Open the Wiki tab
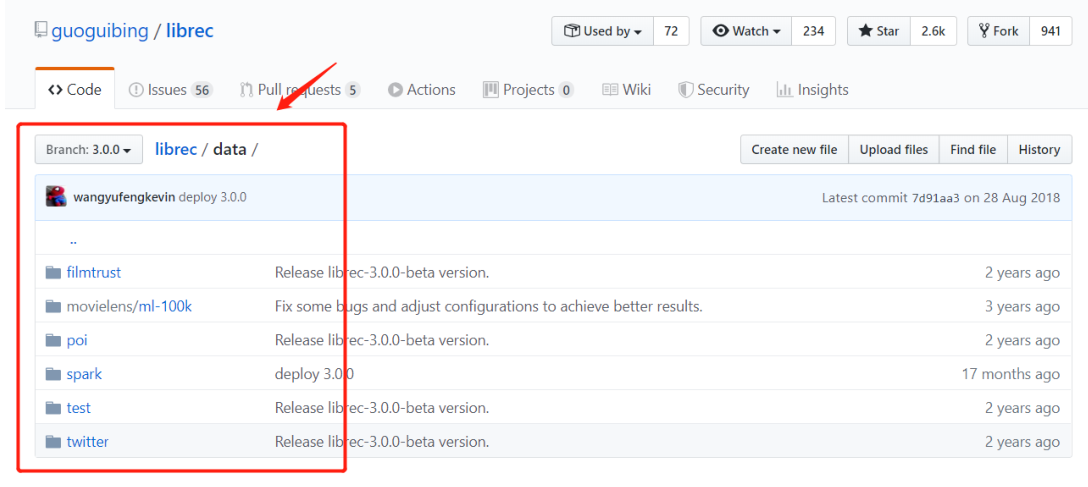Image resolution: width=1088 pixels, height=487 pixels. click(x=627, y=89)
